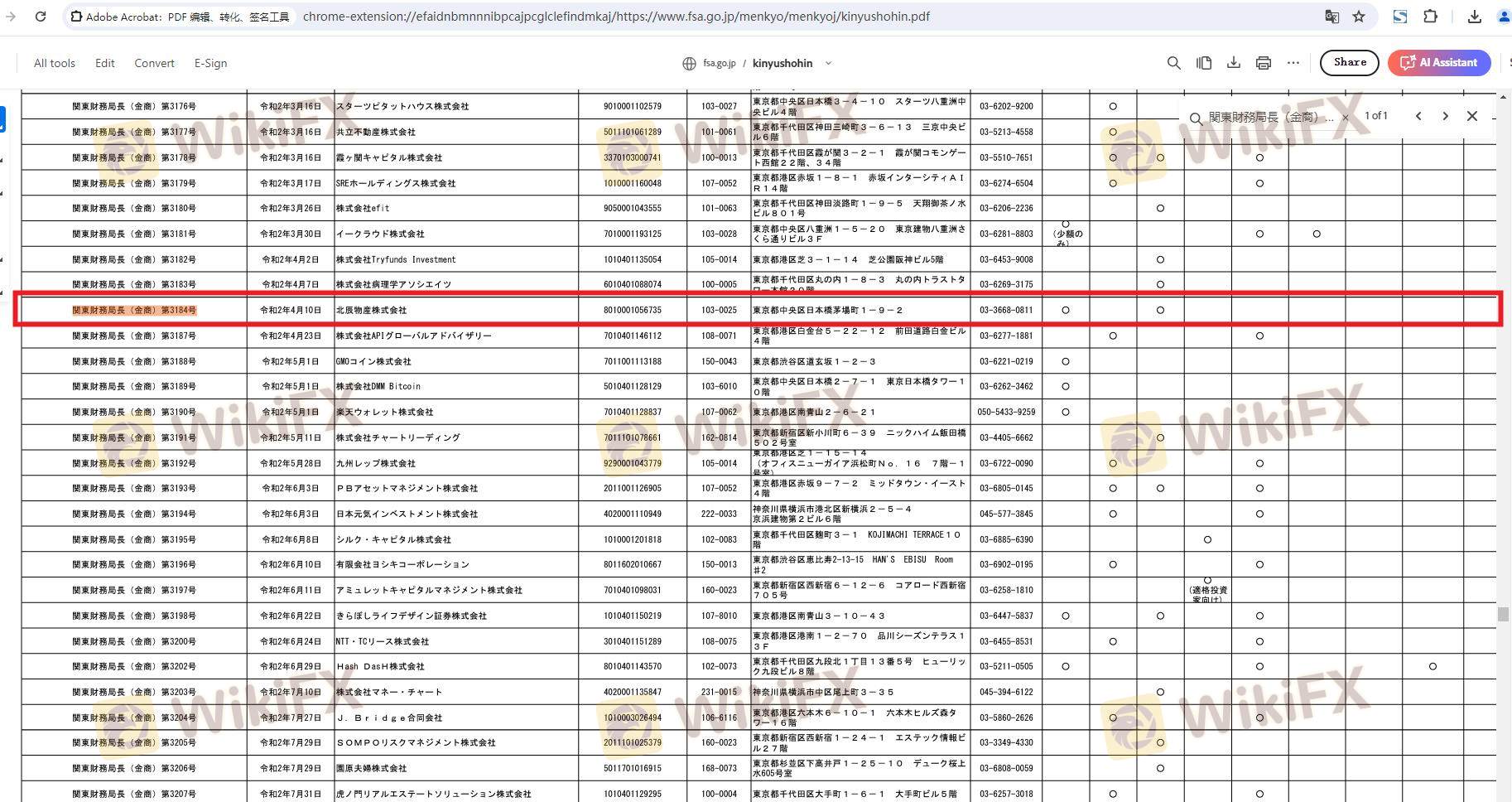The height and width of the screenshot is (802, 1512).
Task: Open the All tools menu
Action: click(54, 63)
